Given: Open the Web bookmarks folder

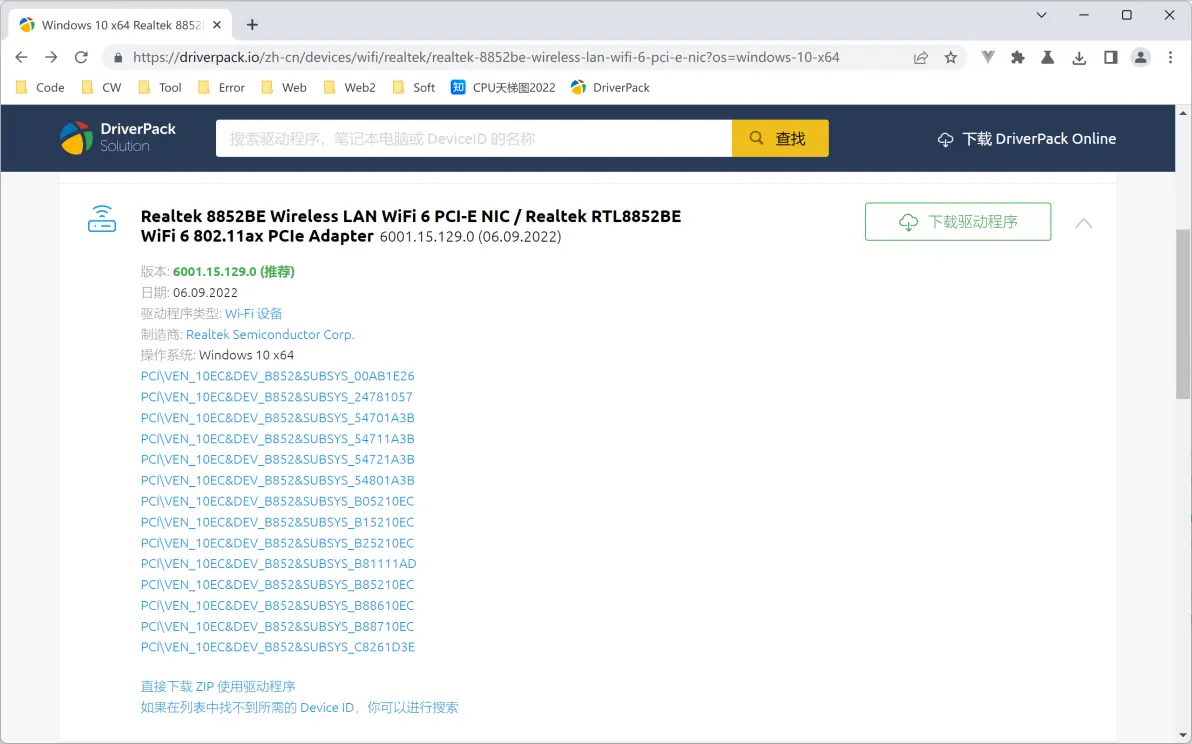Looking at the screenshot, I should 284,87.
